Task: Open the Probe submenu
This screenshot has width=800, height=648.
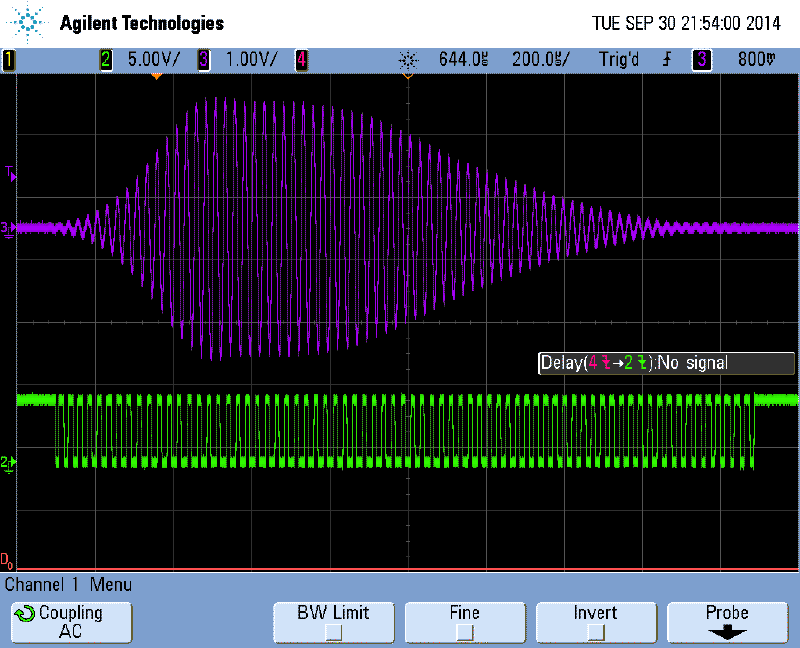Action: 727,622
